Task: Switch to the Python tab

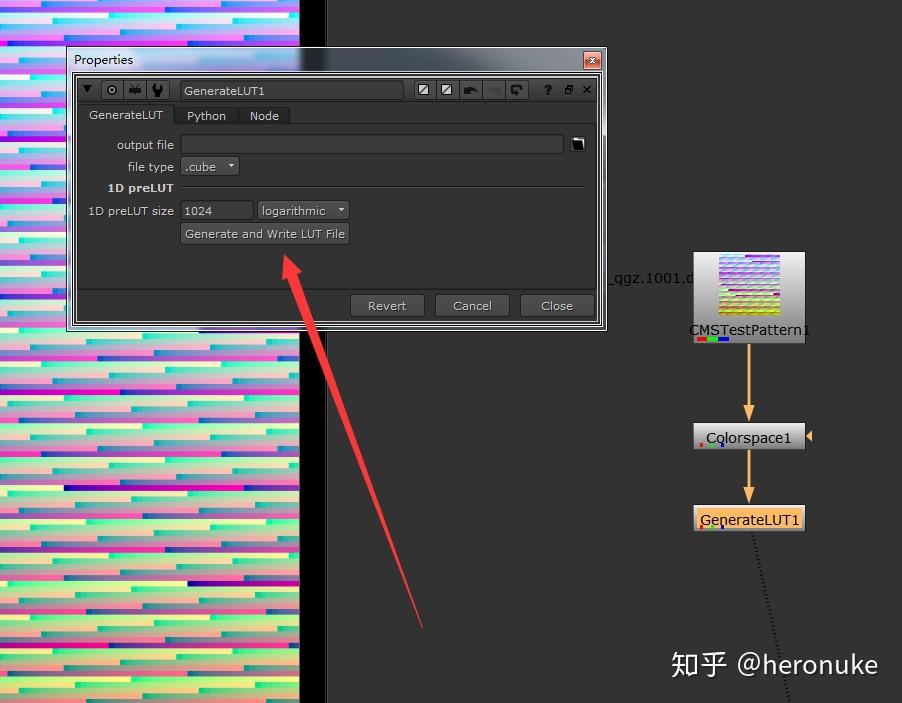Action: pyautogui.click(x=206, y=116)
